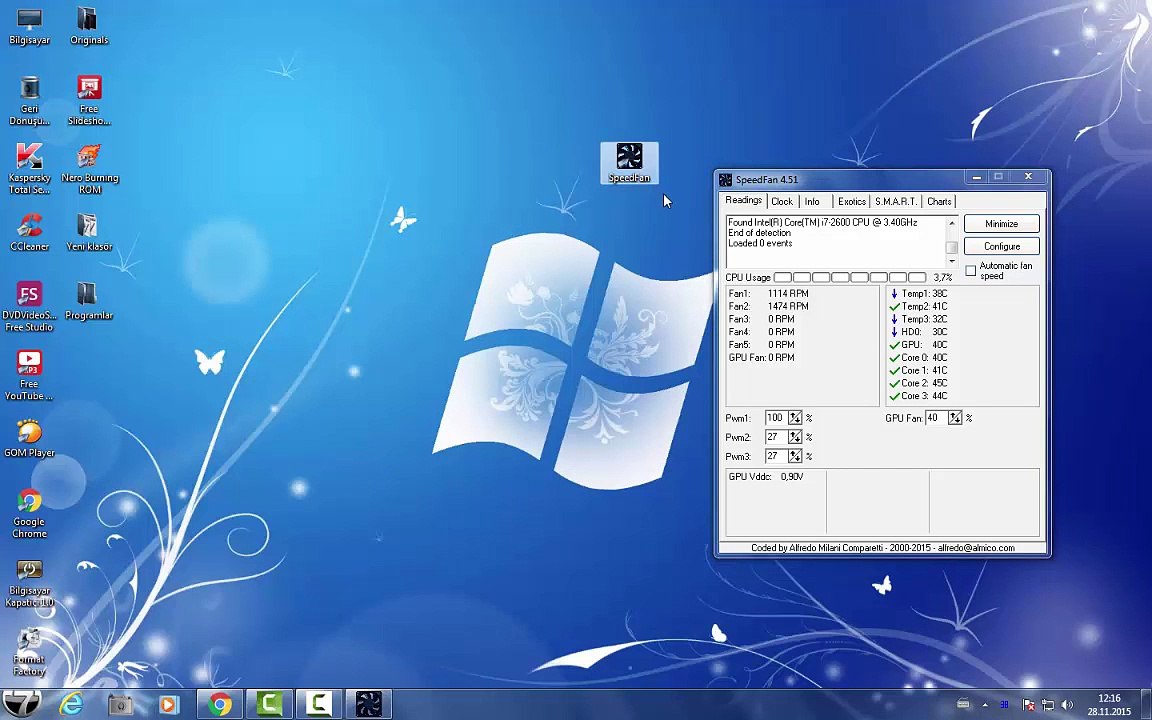Click the Configure button
Viewport: 1152px width, 720px height.
1001,246
